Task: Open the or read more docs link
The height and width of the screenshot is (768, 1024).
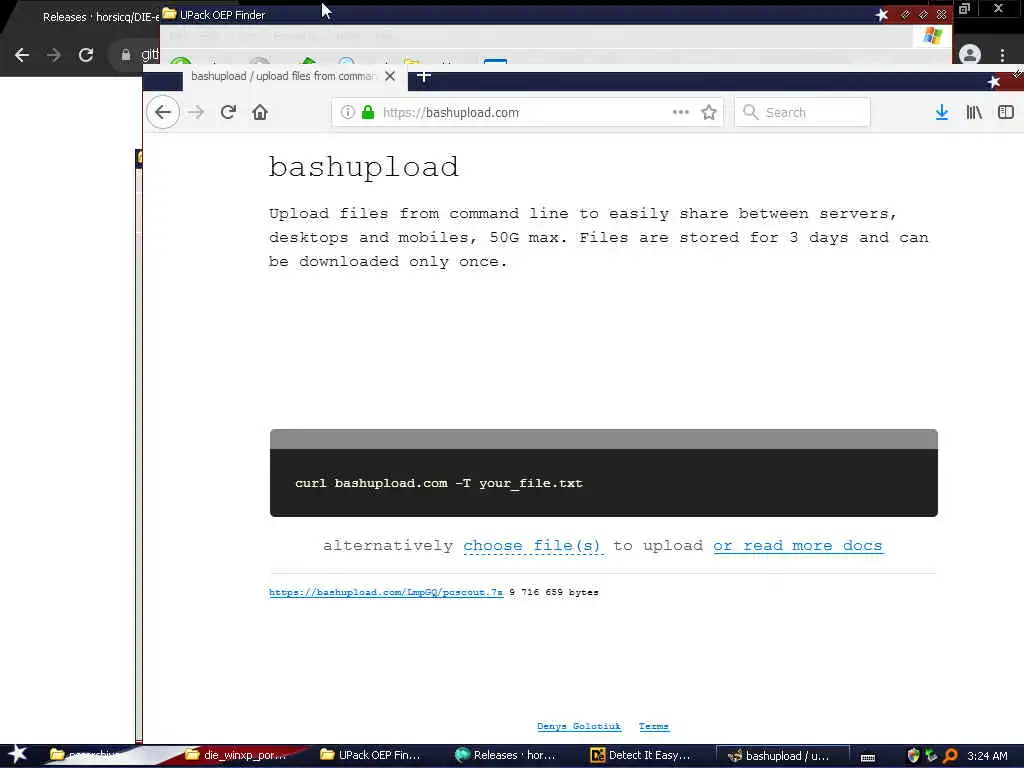Action: (797, 545)
